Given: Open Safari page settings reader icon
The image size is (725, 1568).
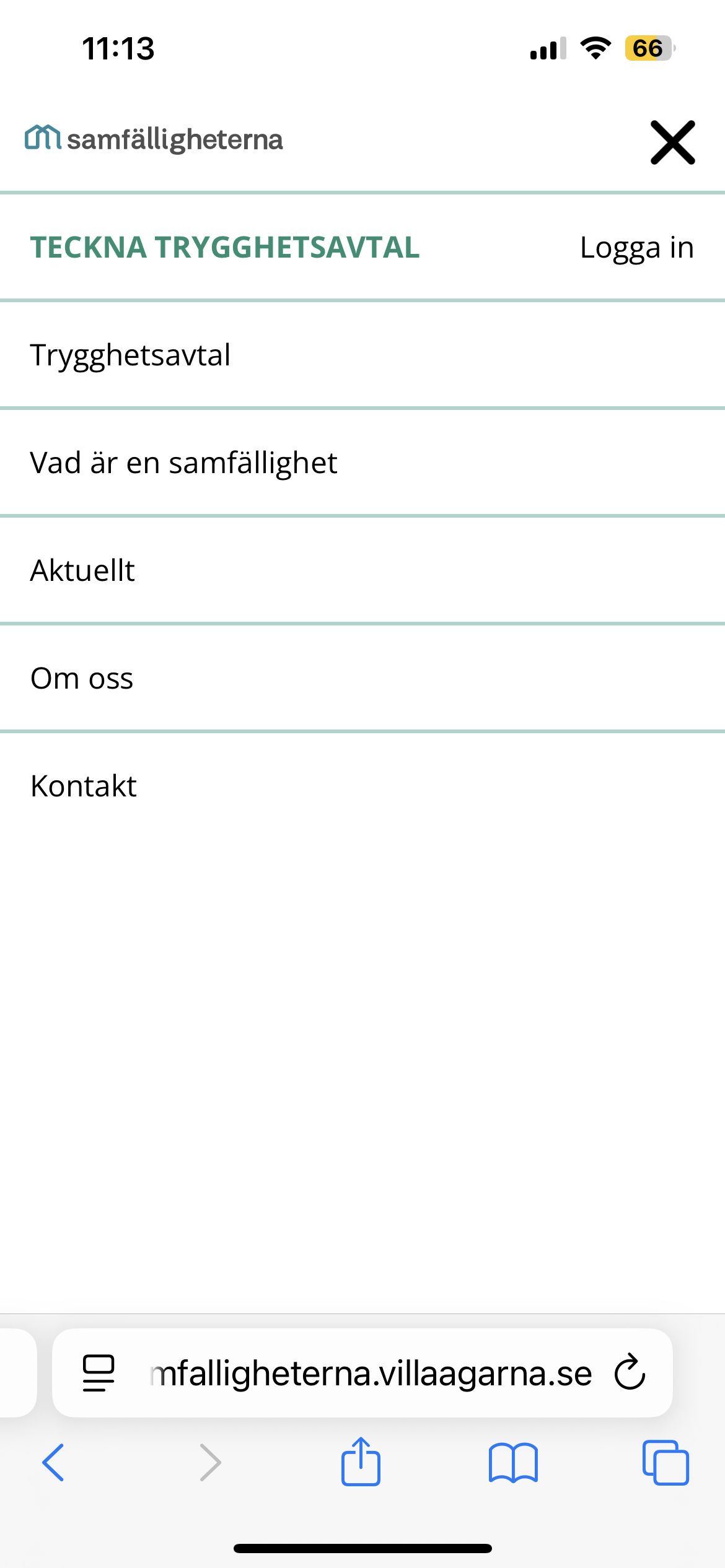Looking at the screenshot, I should click(99, 1373).
